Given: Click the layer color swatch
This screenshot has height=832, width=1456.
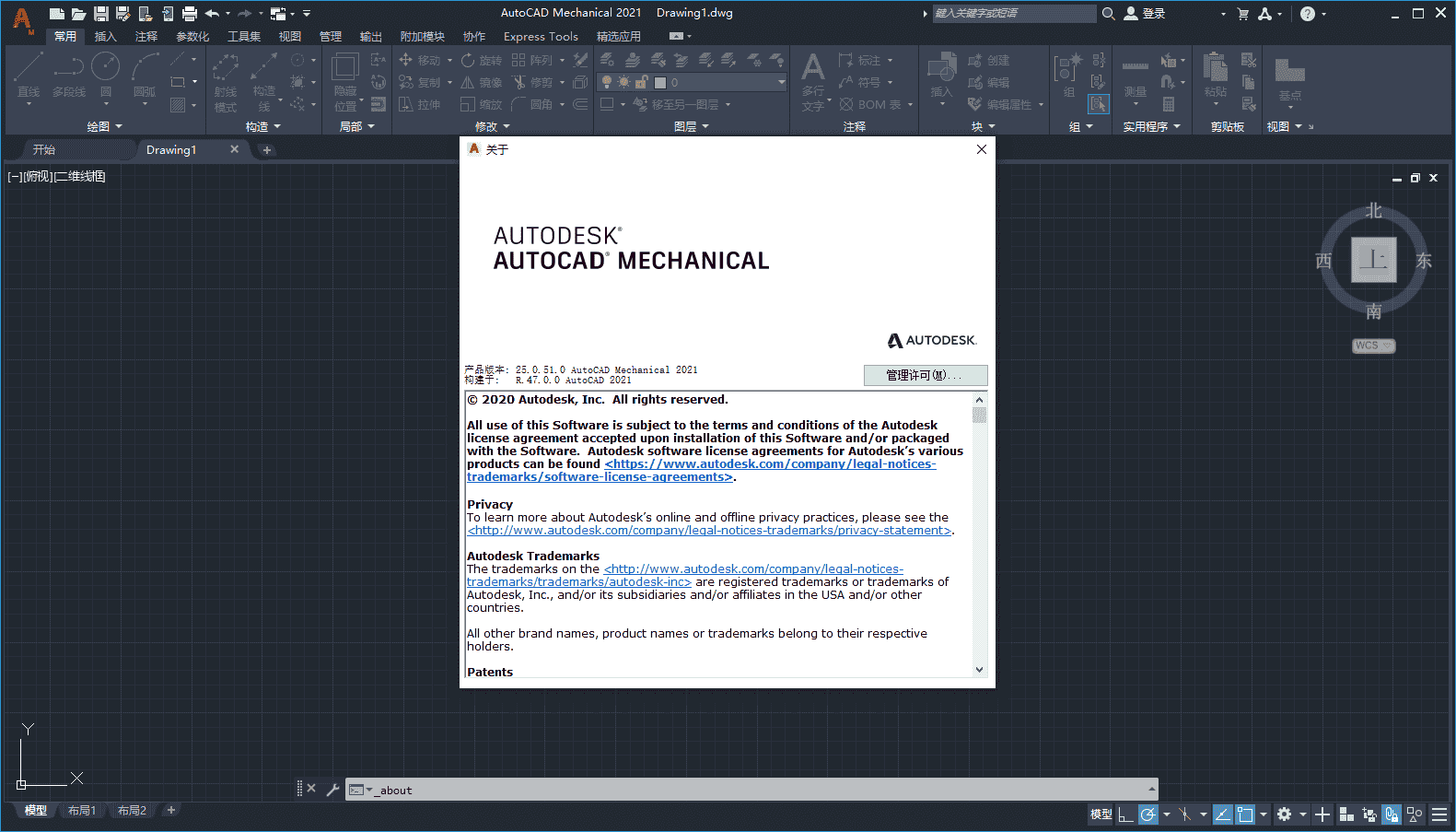Looking at the screenshot, I should coord(659,82).
